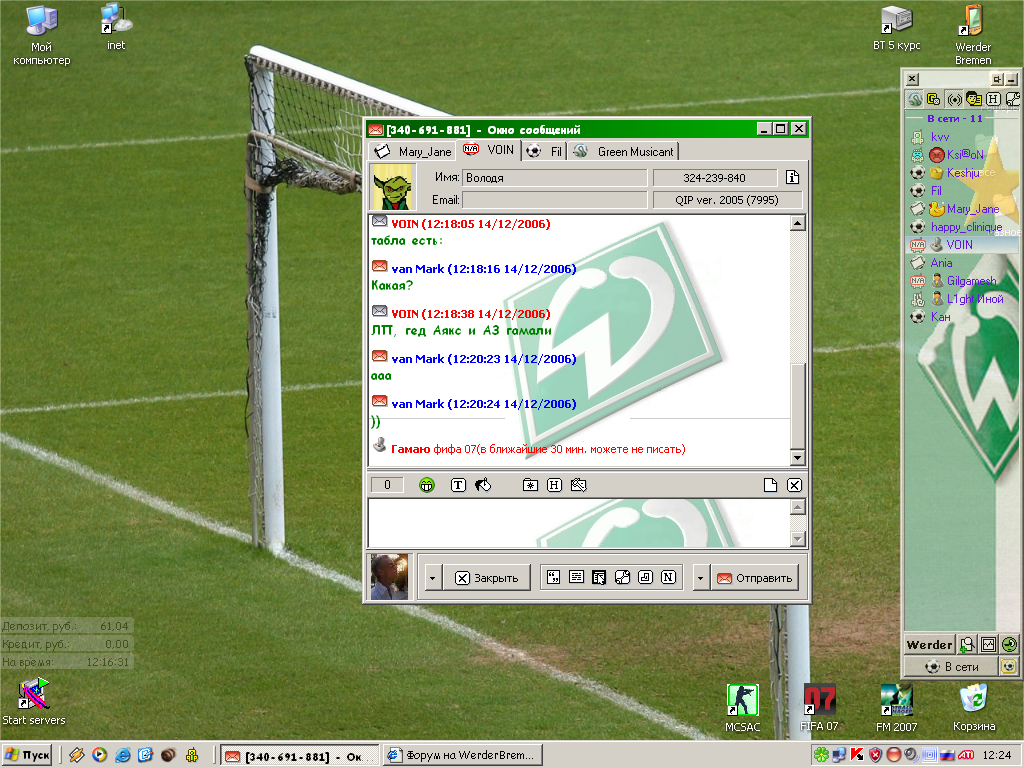Toggle the 'N' button in chat toolbar

coord(668,577)
